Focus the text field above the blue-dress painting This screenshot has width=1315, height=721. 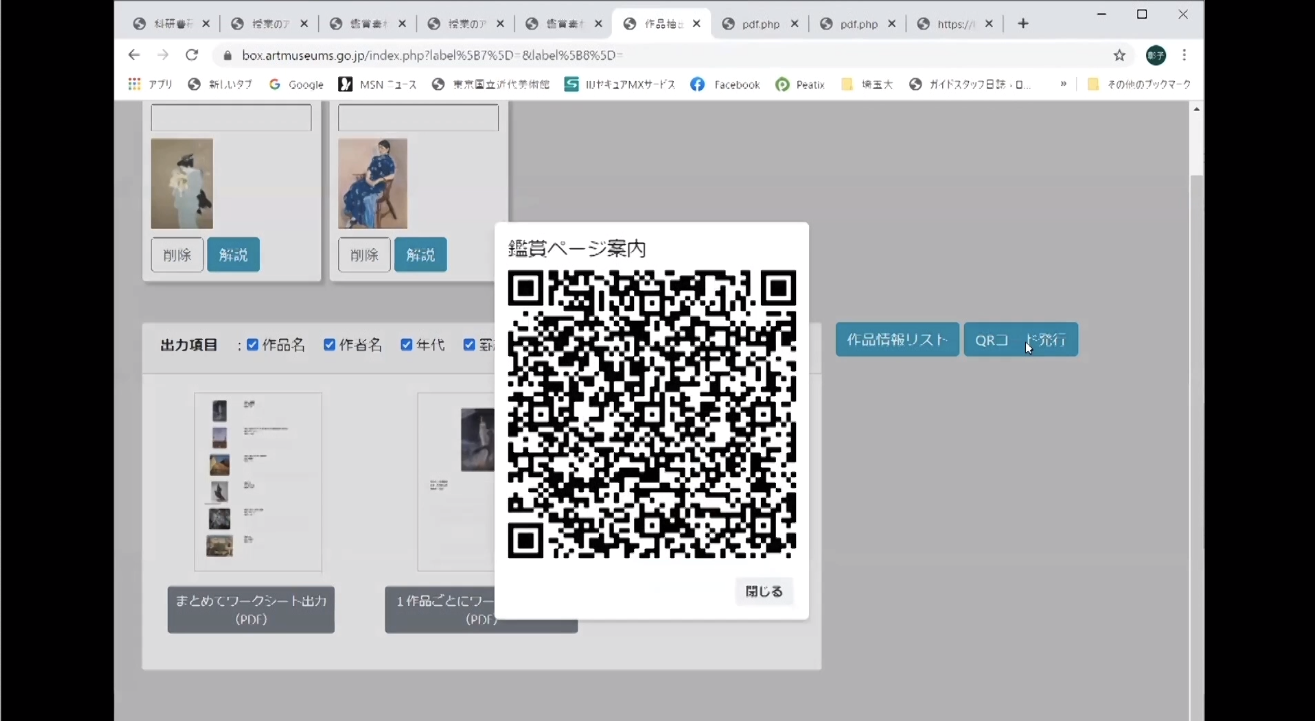[x=418, y=118]
